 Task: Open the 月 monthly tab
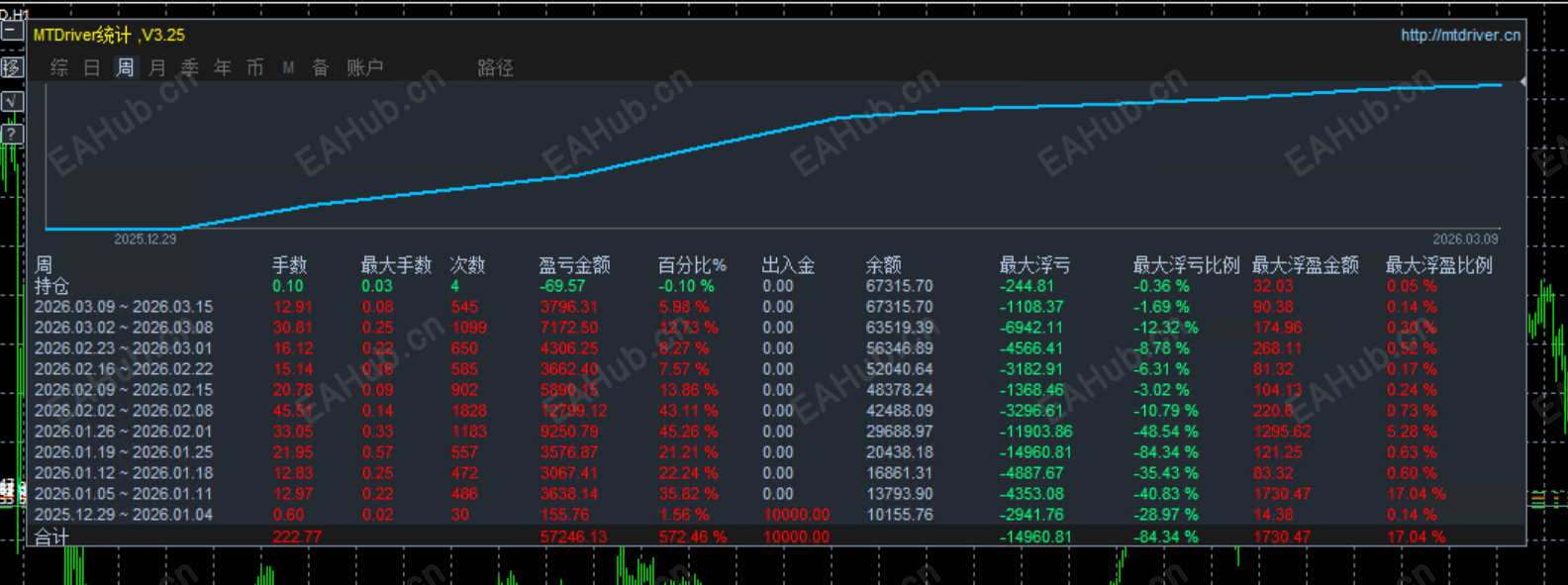(x=157, y=67)
